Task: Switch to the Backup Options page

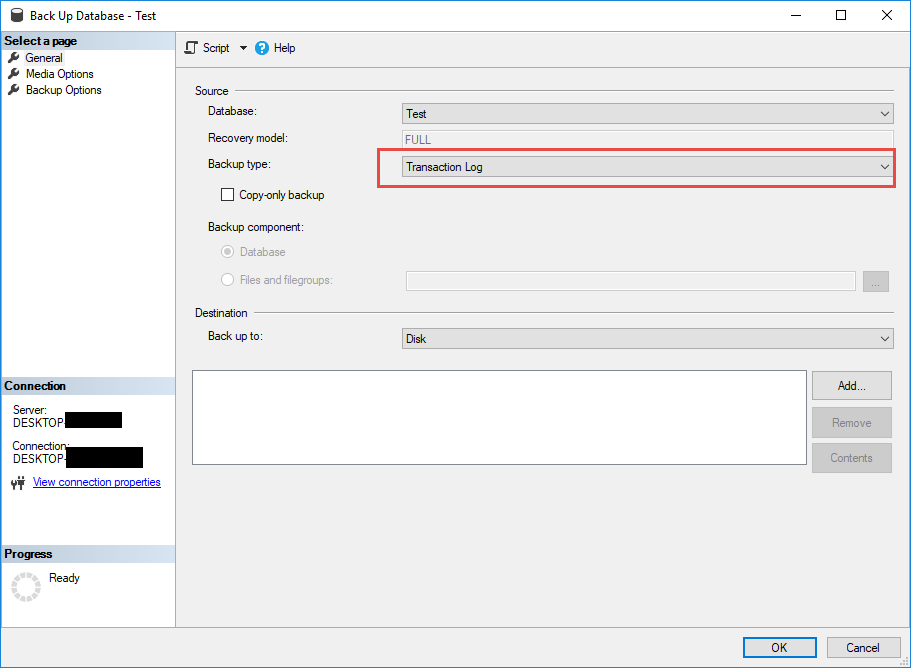Action: click(x=64, y=90)
